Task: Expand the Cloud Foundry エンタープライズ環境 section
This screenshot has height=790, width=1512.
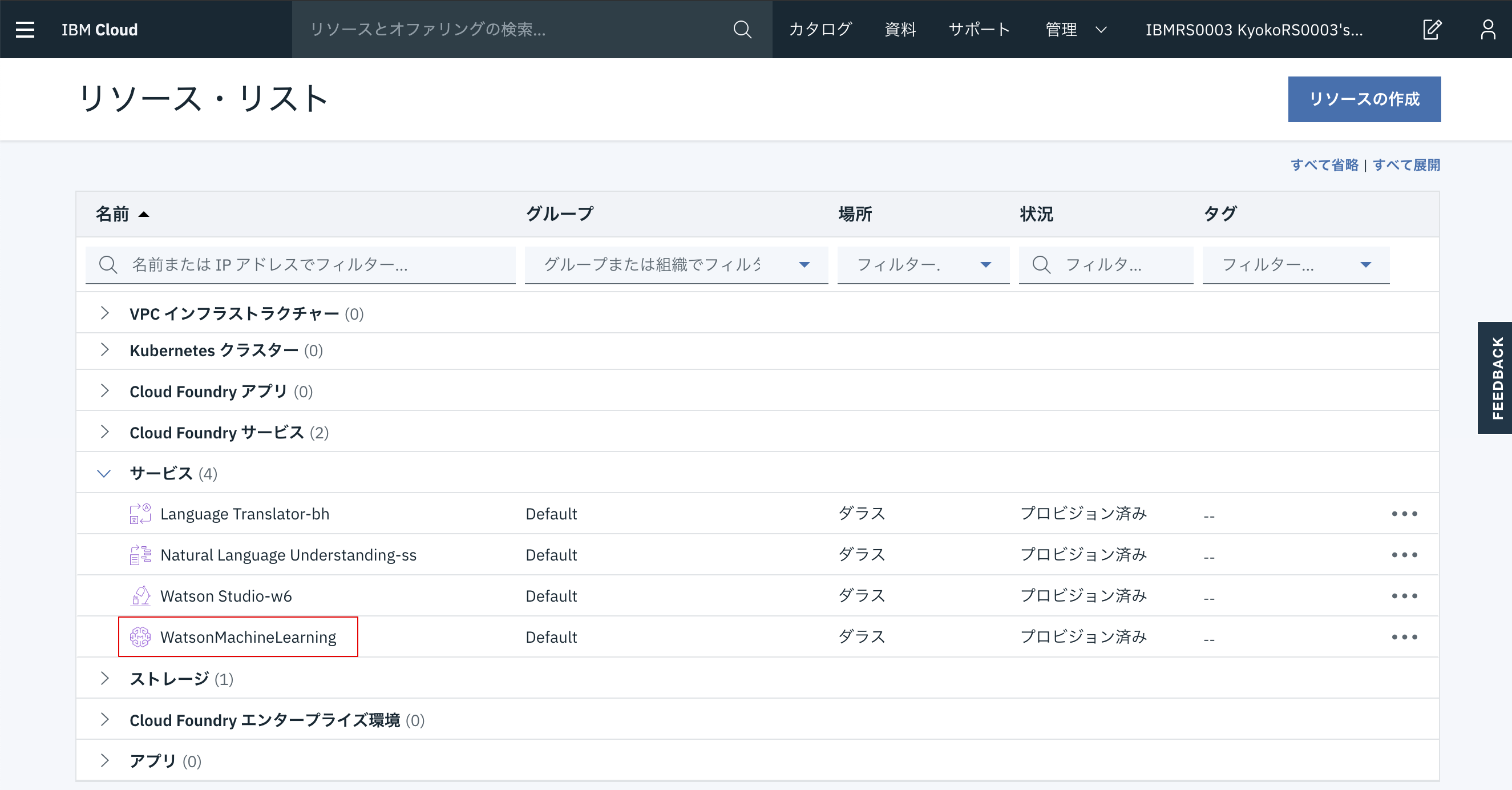Action: point(104,720)
